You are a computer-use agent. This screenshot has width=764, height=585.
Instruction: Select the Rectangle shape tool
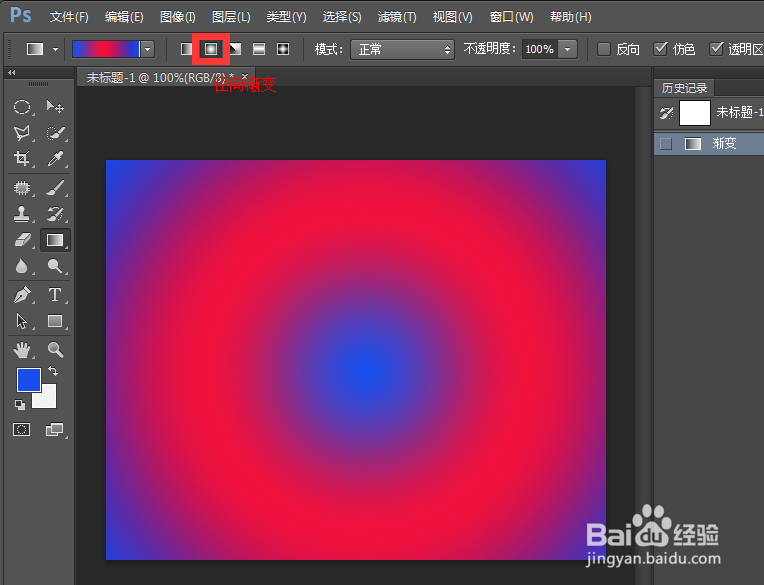point(55,321)
